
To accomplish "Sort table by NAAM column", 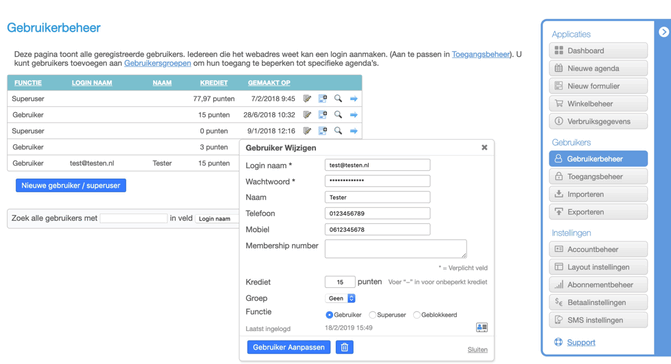I will coord(162,83).
